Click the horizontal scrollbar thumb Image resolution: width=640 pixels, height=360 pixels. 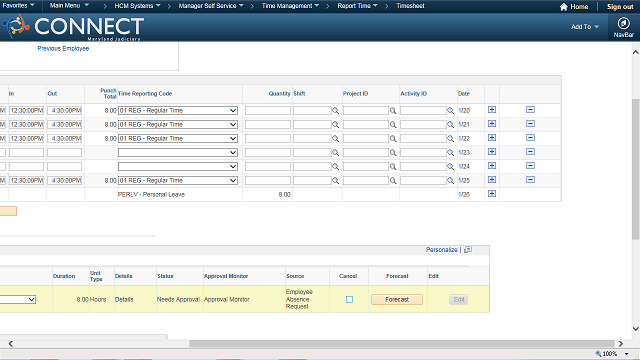coord(402,344)
